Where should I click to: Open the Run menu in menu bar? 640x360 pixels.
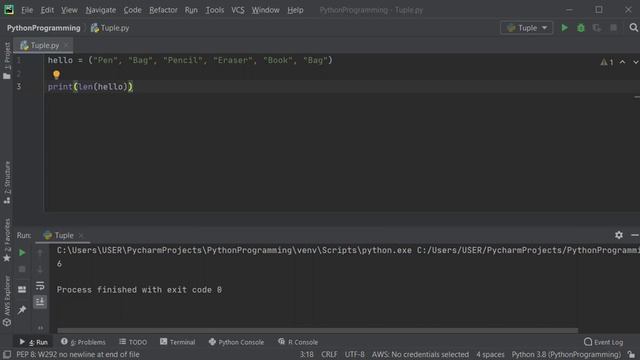(x=191, y=10)
